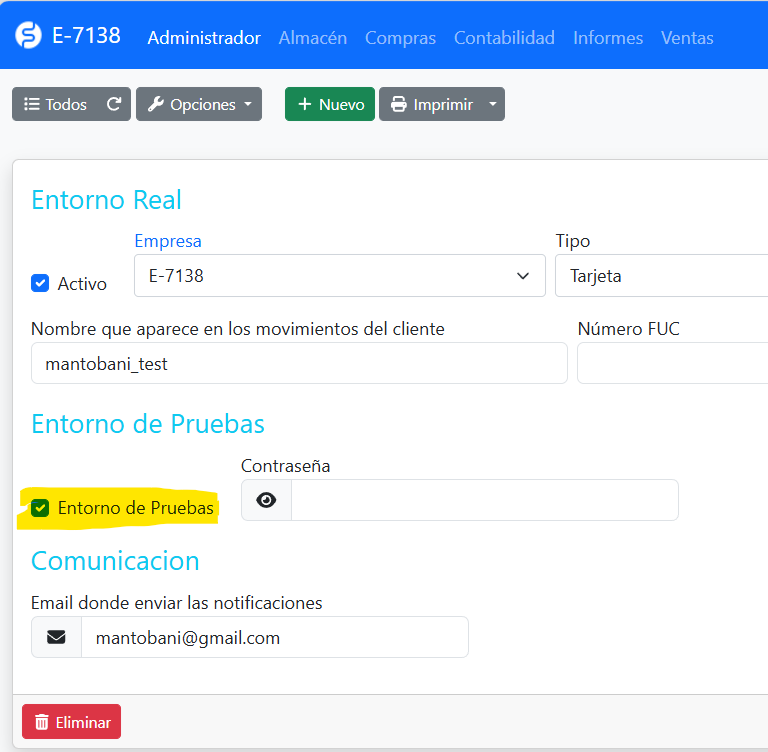Open the Opciones dropdown menu
This screenshot has height=752, width=768.
pos(199,105)
